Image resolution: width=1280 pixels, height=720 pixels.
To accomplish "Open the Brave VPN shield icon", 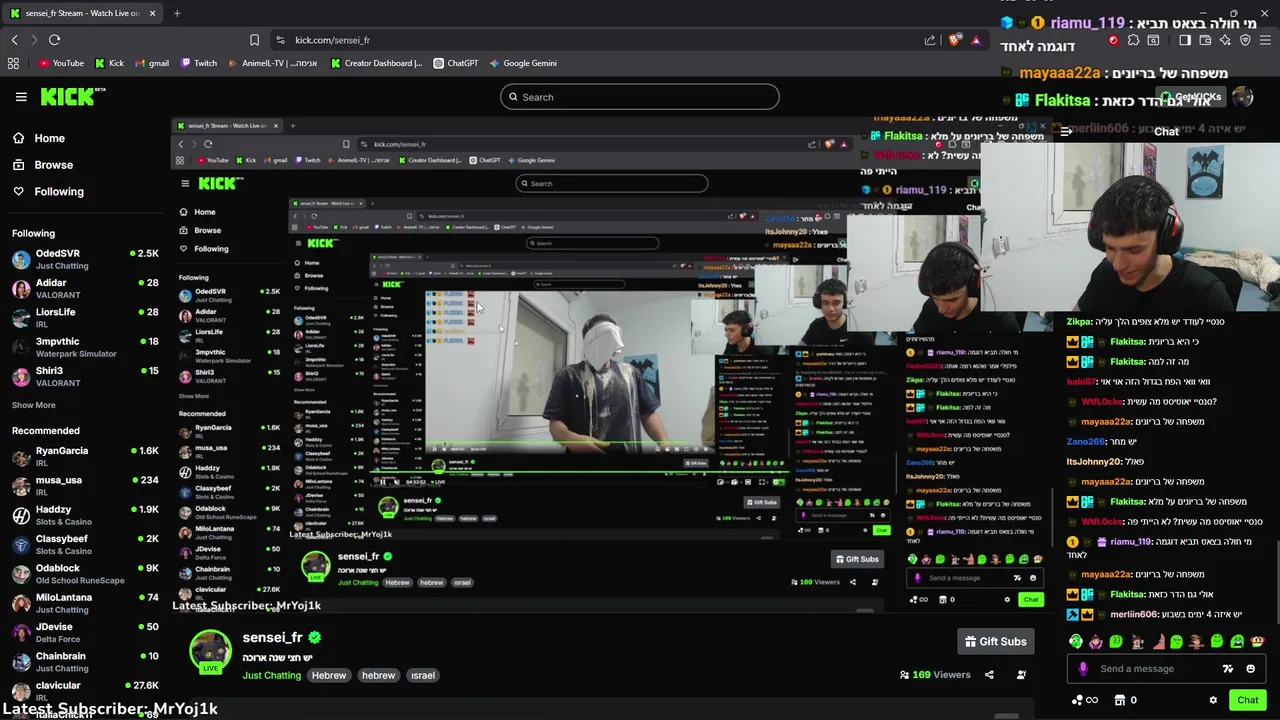I will (1245, 40).
